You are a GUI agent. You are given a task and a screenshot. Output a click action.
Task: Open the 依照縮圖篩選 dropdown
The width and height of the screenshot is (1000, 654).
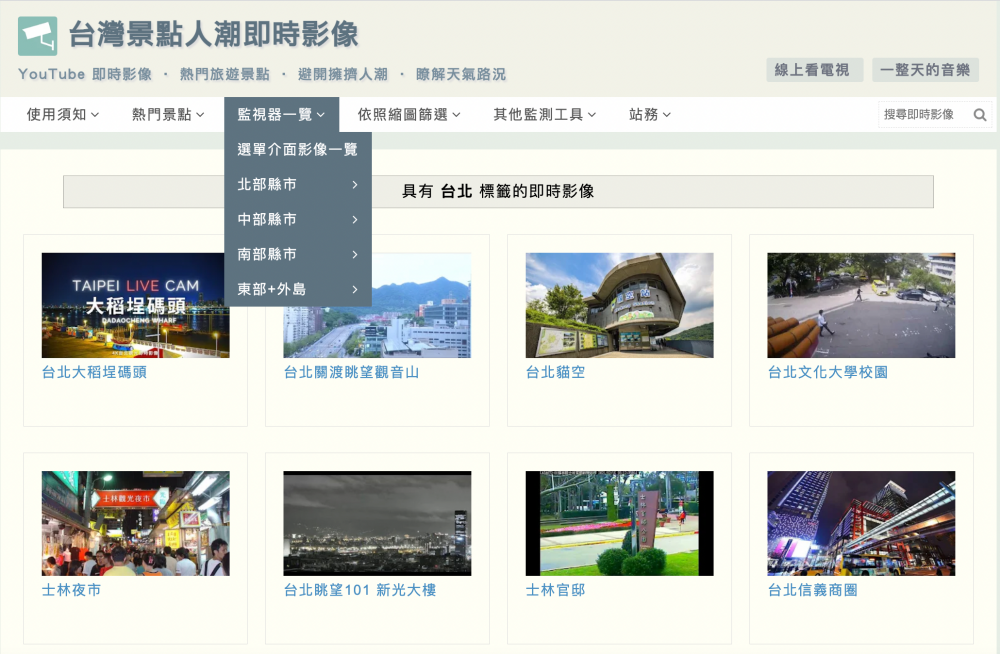(409, 115)
